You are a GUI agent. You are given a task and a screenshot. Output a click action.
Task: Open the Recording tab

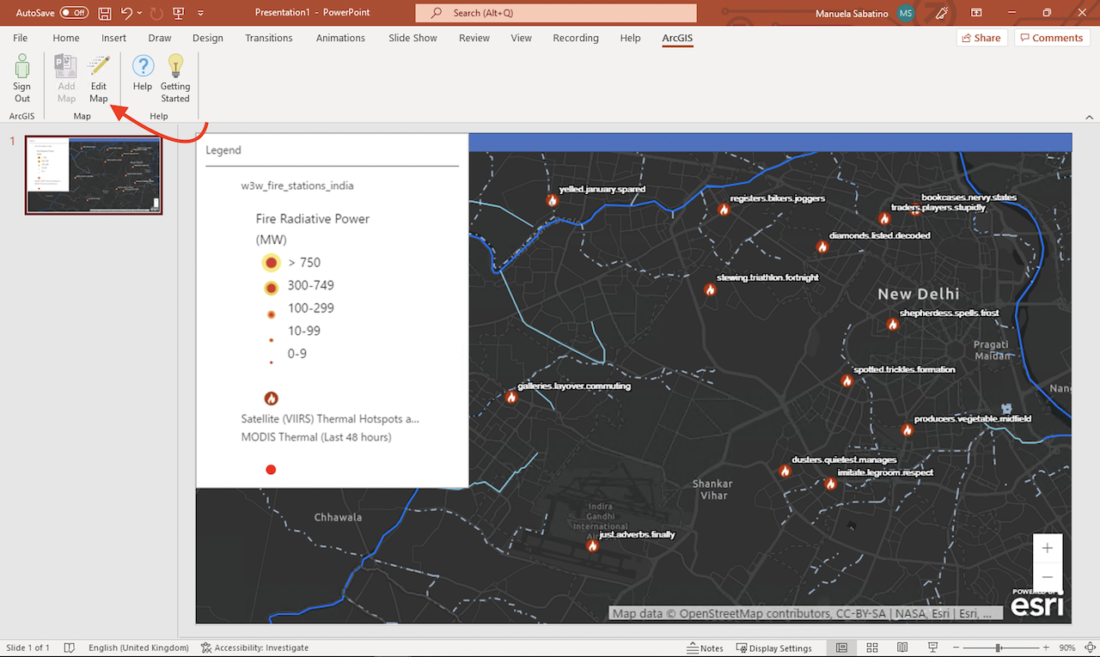tap(575, 38)
